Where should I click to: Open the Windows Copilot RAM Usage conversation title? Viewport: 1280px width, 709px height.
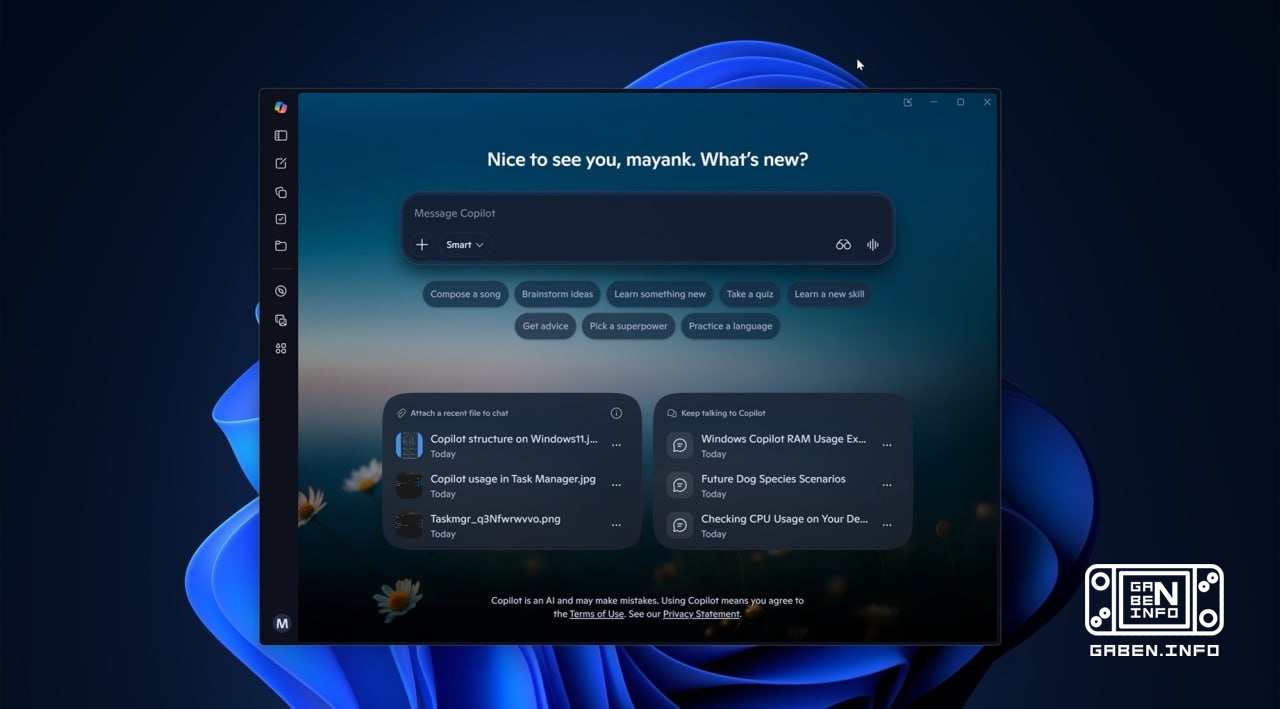tap(783, 439)
